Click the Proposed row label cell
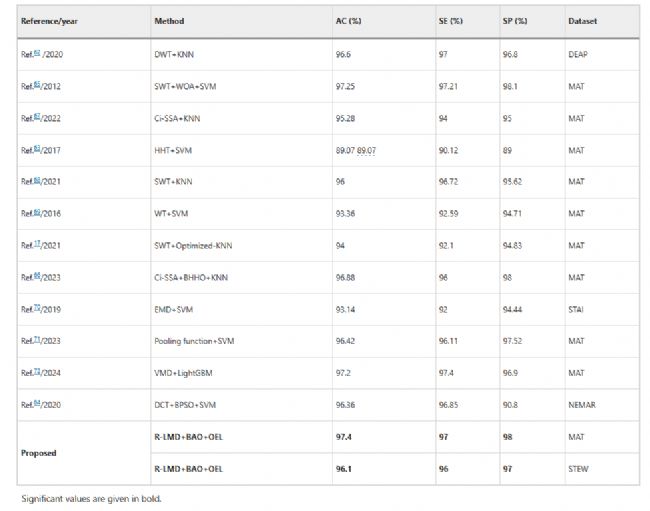The height and width of the screenshot is (511, 650). 39,453
